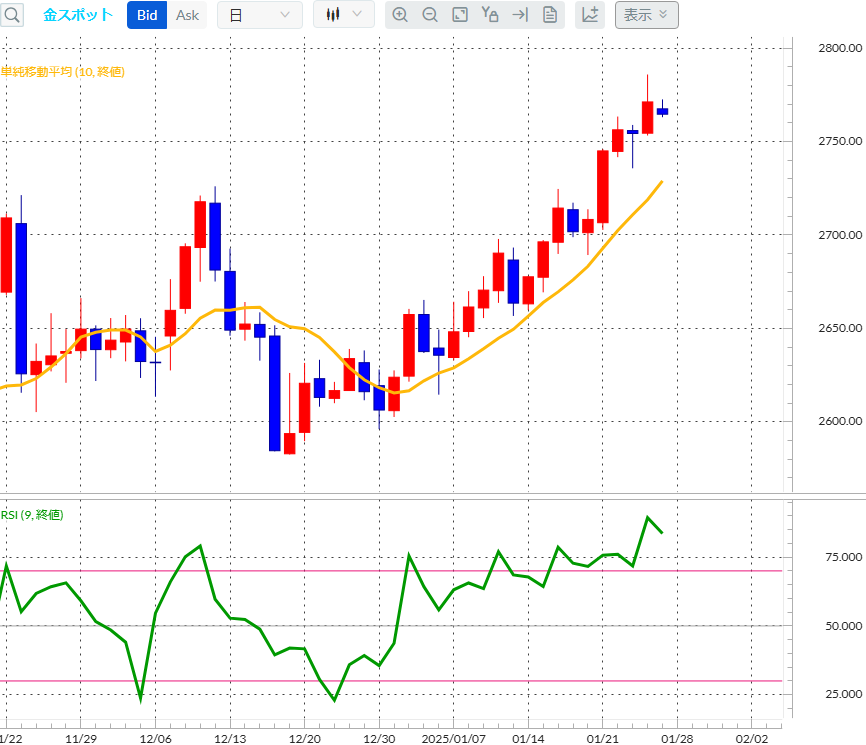
Task: Zoom in on the chart
Action: 400,15
